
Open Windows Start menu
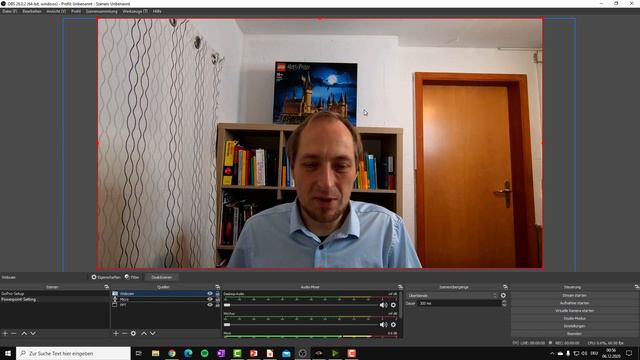[x=8, y=353]
